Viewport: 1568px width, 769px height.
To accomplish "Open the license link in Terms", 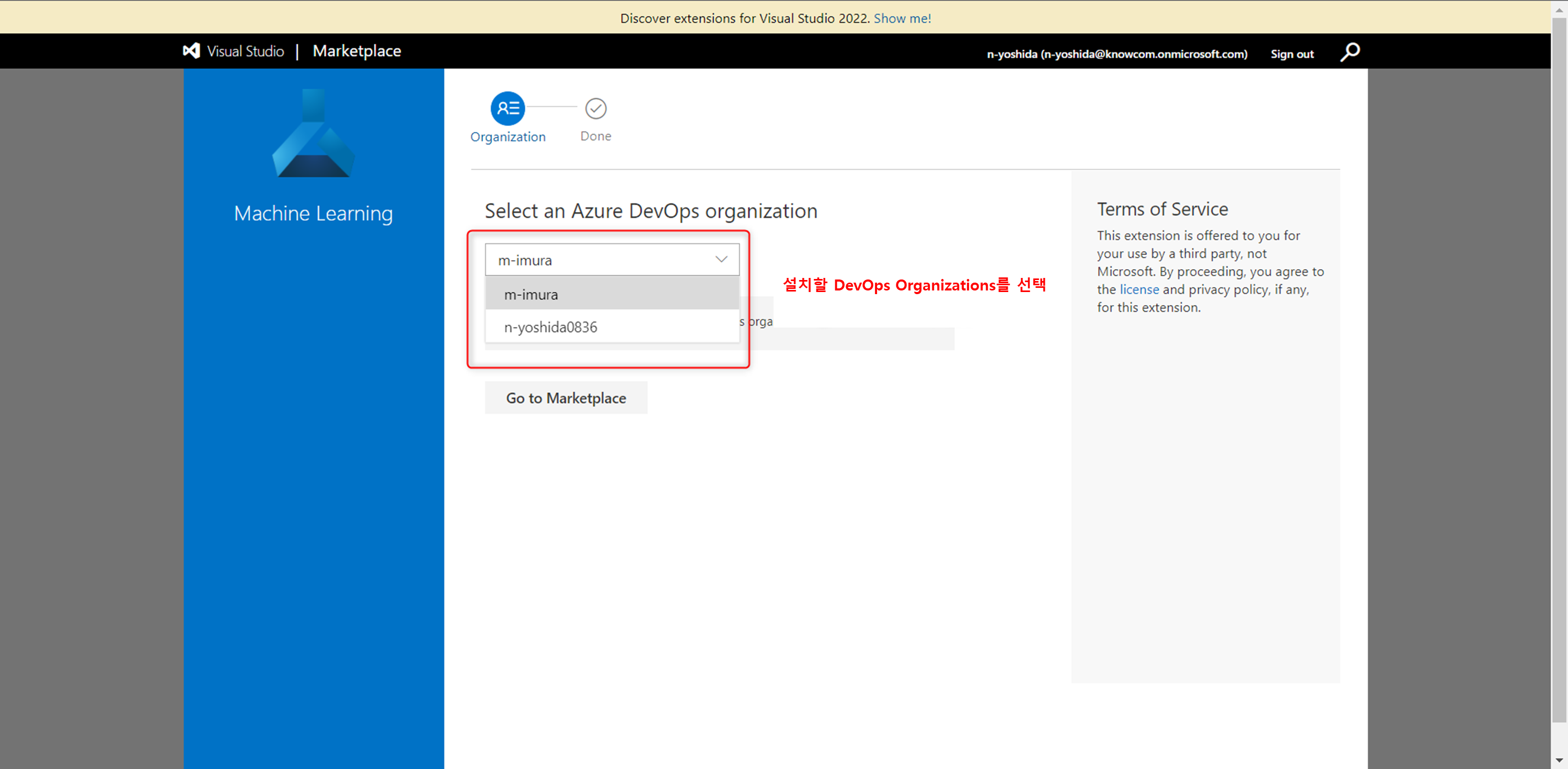I will (1139, 289).
